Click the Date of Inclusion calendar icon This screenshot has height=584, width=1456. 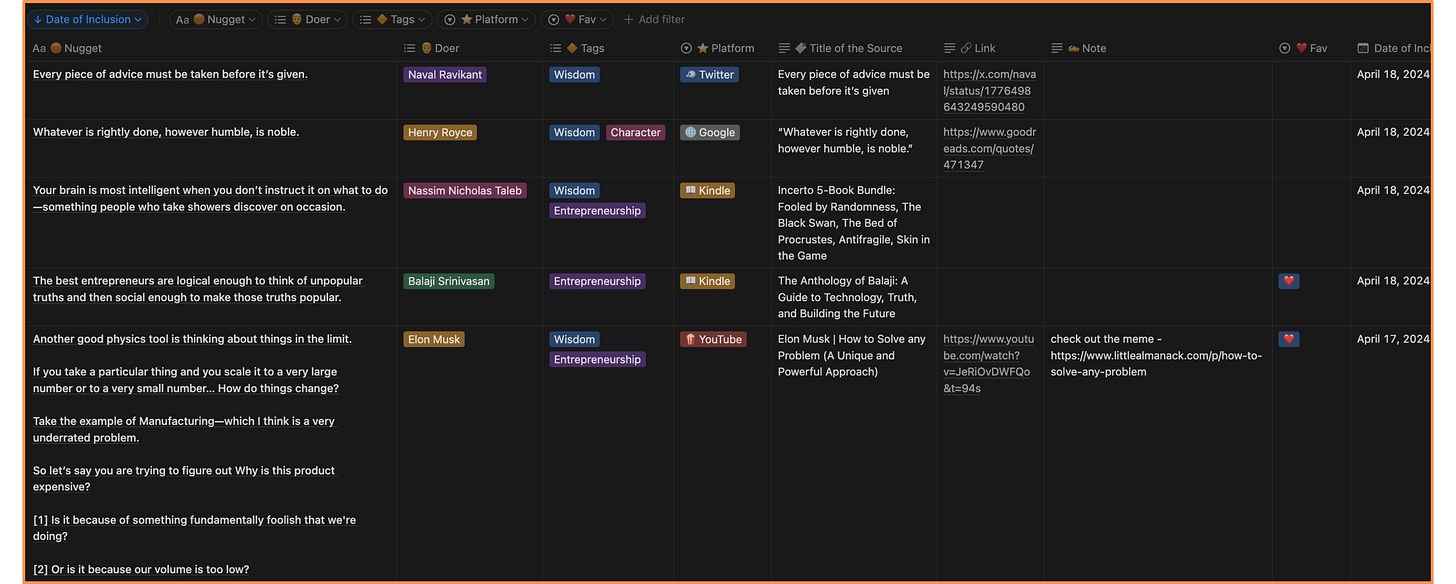[x=1364, y=47]
